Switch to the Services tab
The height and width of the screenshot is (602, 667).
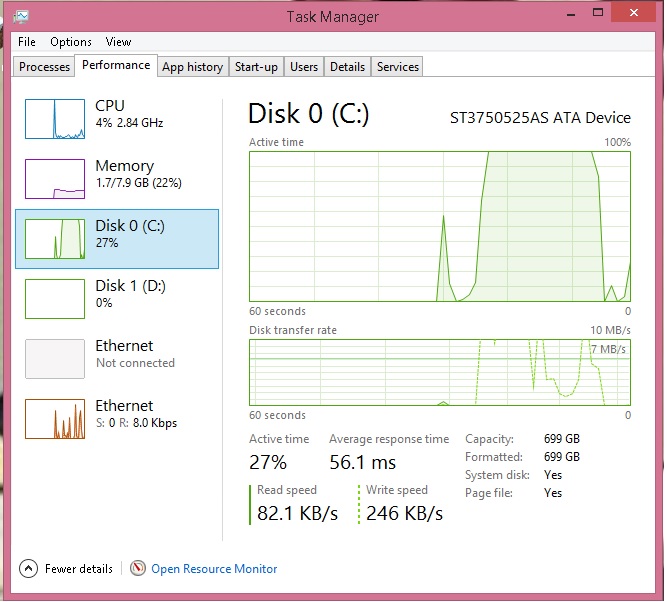pyautogui.click(x=398, y=67)
